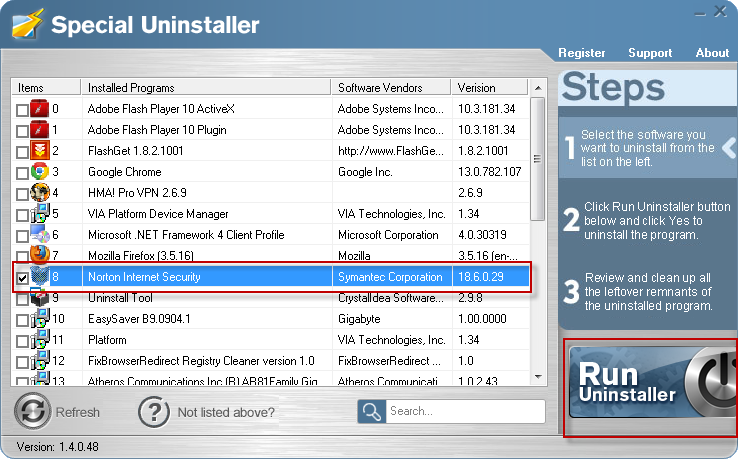Viewport: 738px width, 459px height.
Task: Open the Support menu
Action: click(650, 53)
